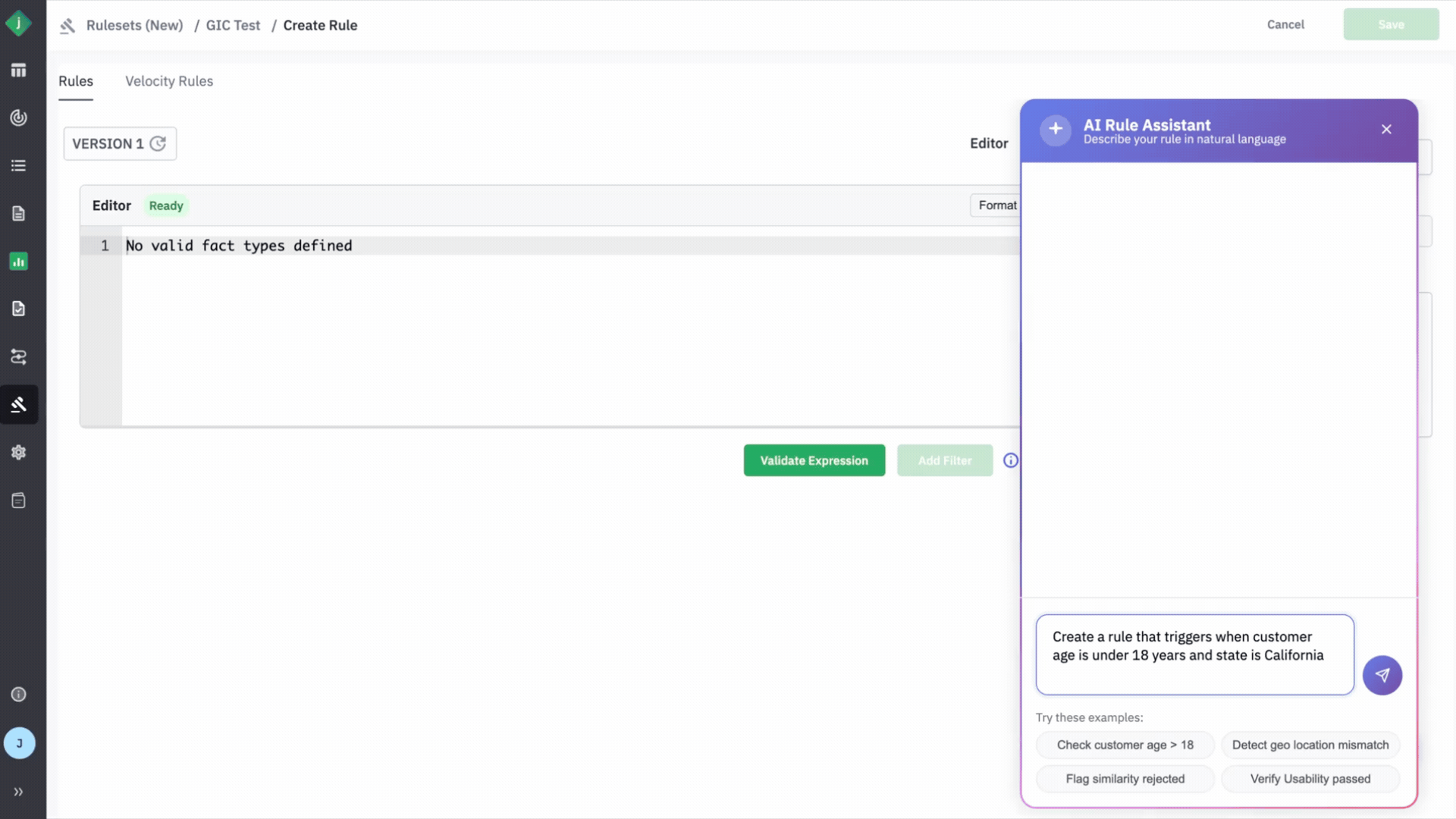Viewport: 1456px width, 819px height.
Task: Click the Format button in editor
Action: (996, 206)
